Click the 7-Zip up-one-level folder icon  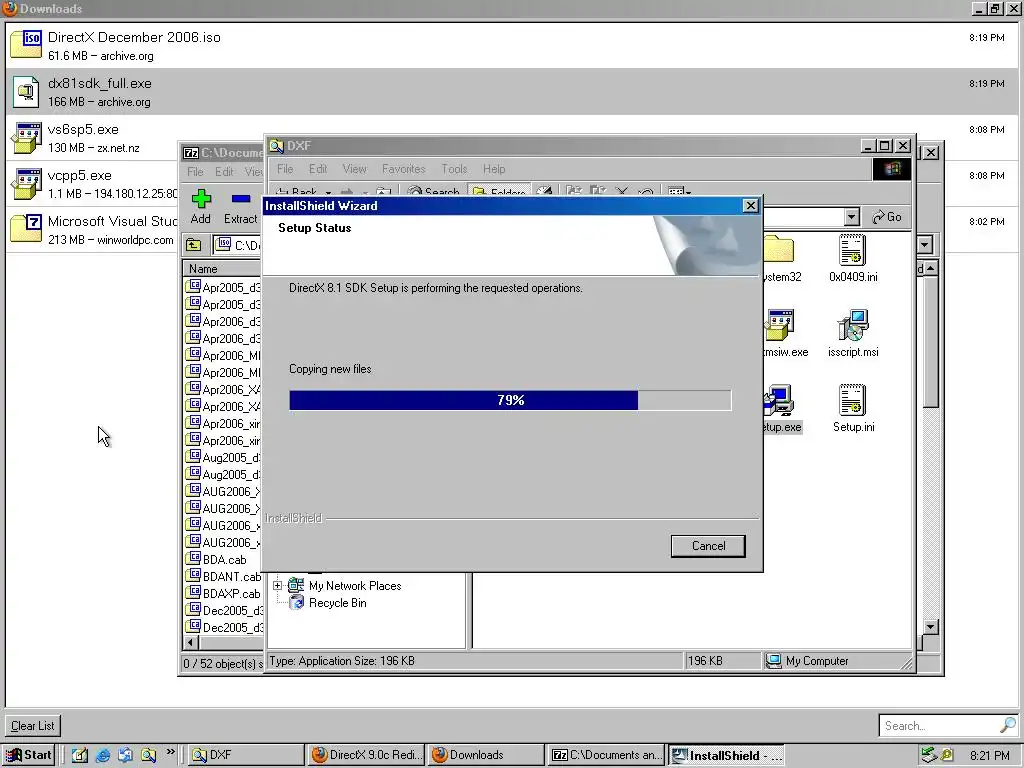click(193, 245)
